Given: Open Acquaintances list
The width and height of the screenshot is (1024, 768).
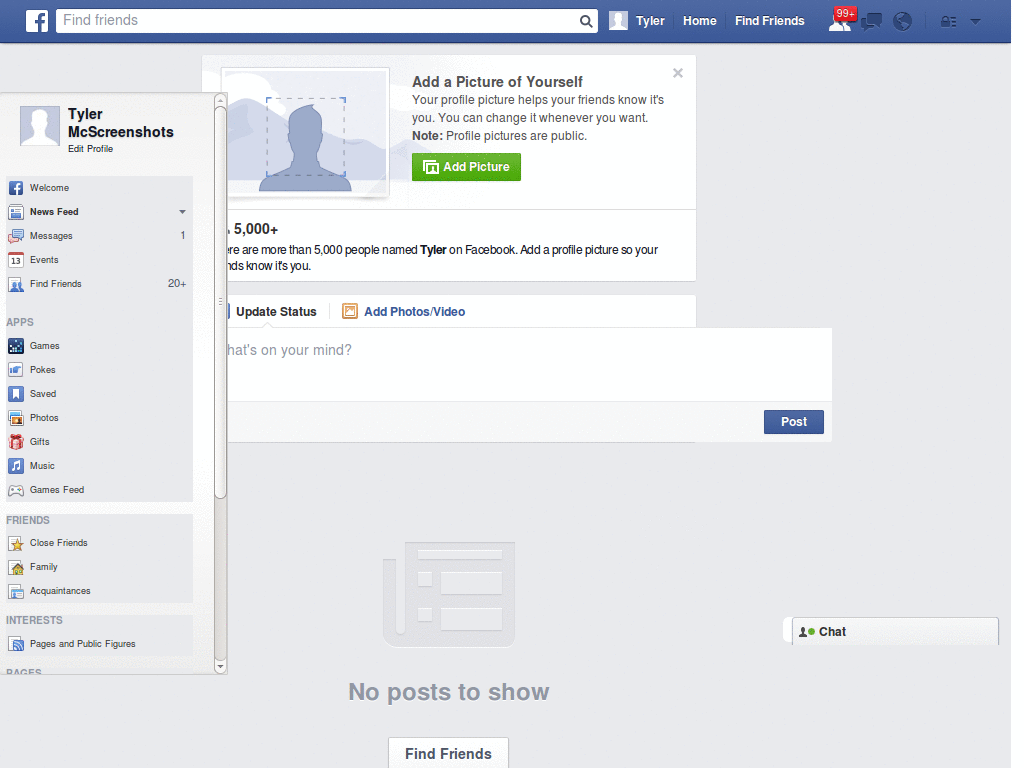Looking at the screenshot, I should point(100,591).
